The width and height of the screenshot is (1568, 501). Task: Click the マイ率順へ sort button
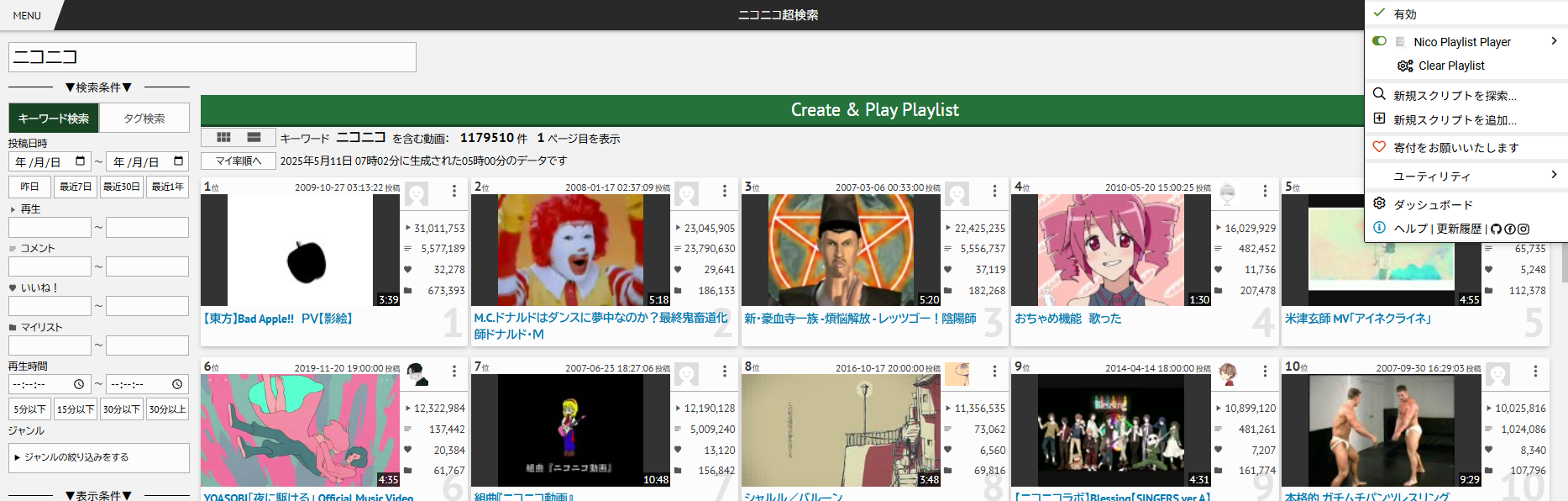tap(239, 161)
